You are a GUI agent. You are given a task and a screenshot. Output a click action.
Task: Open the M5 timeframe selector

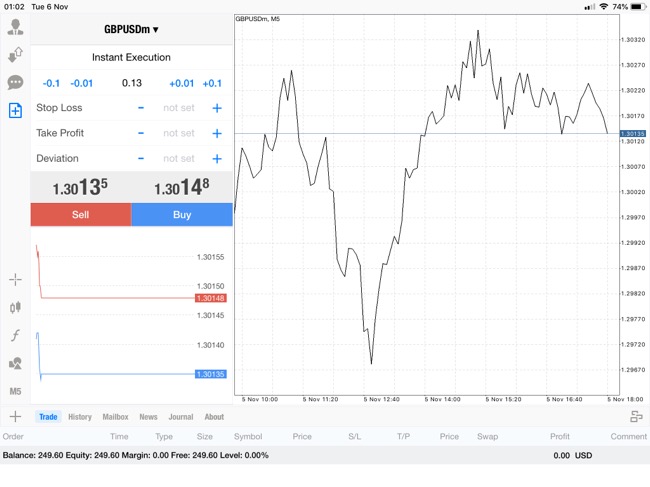(x=15, y=391)
